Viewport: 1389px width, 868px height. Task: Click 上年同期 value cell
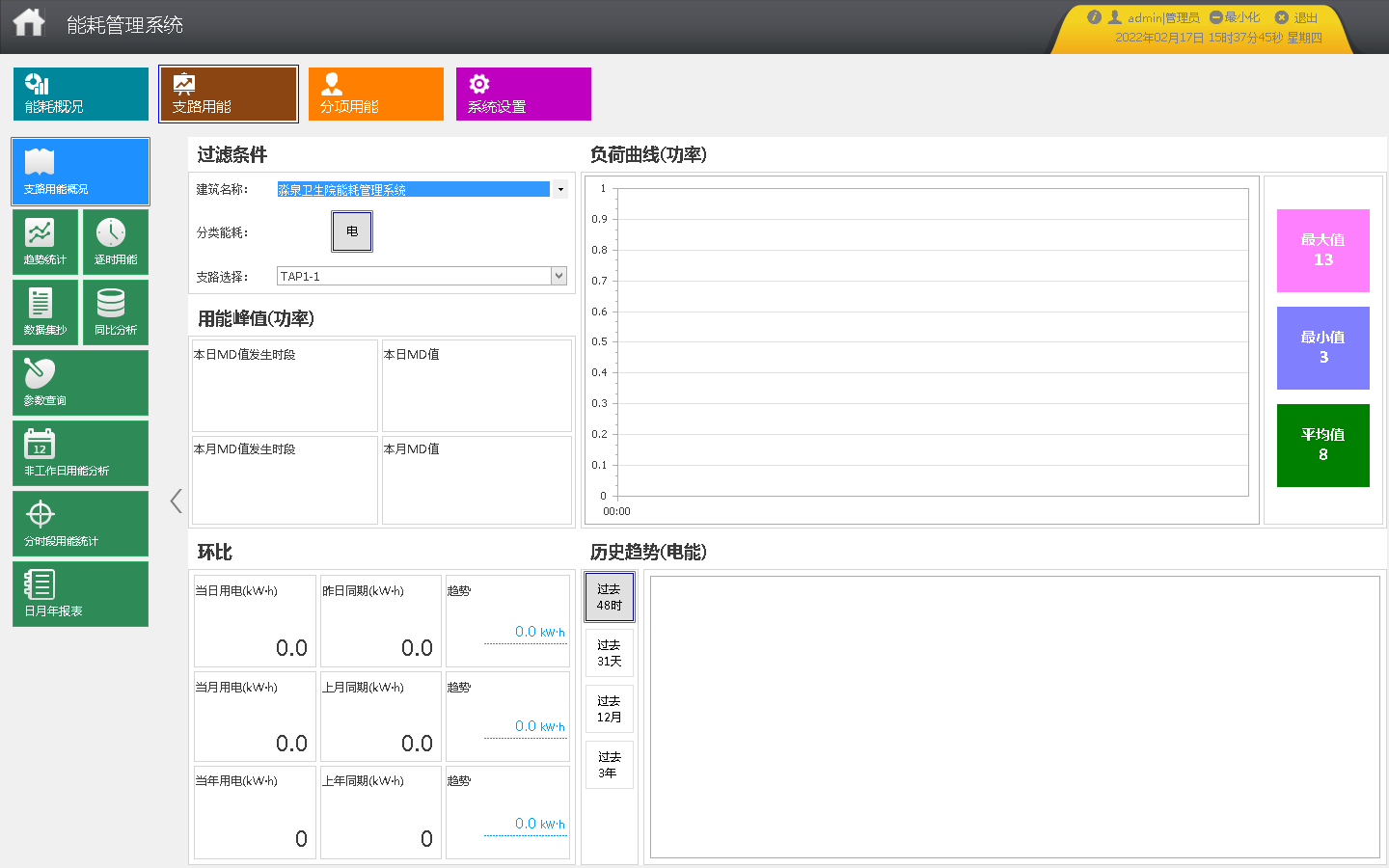point(381,812)
